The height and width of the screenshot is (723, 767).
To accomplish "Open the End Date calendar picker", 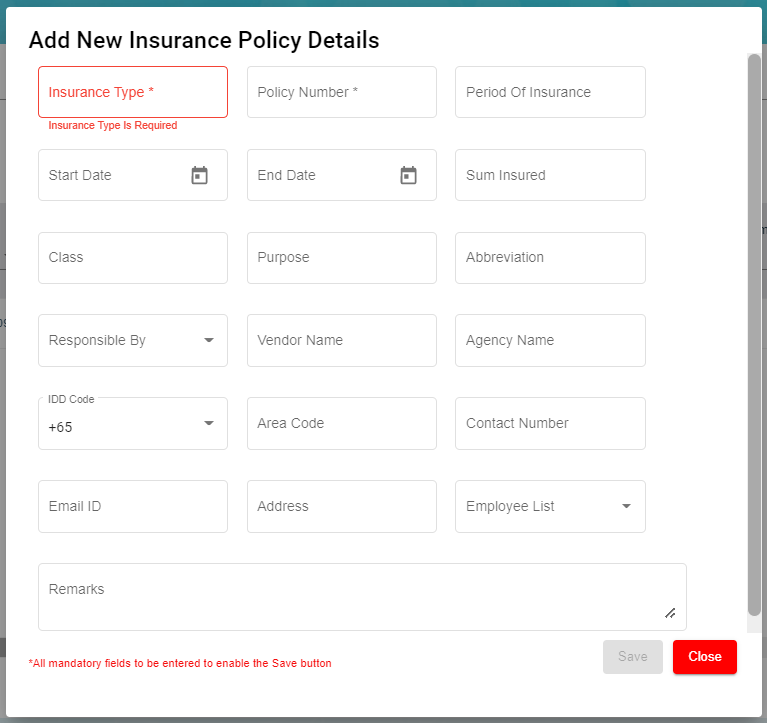I will [408, 176].
